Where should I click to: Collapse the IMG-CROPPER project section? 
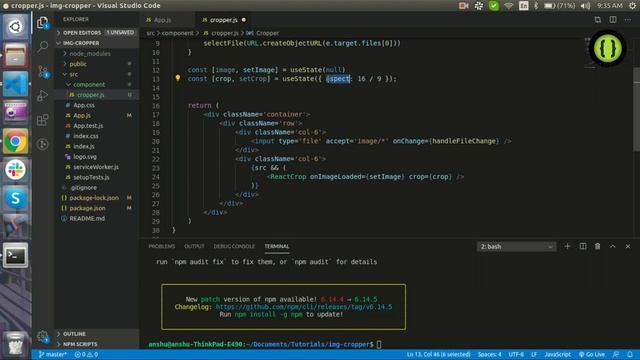click(97, 43)
